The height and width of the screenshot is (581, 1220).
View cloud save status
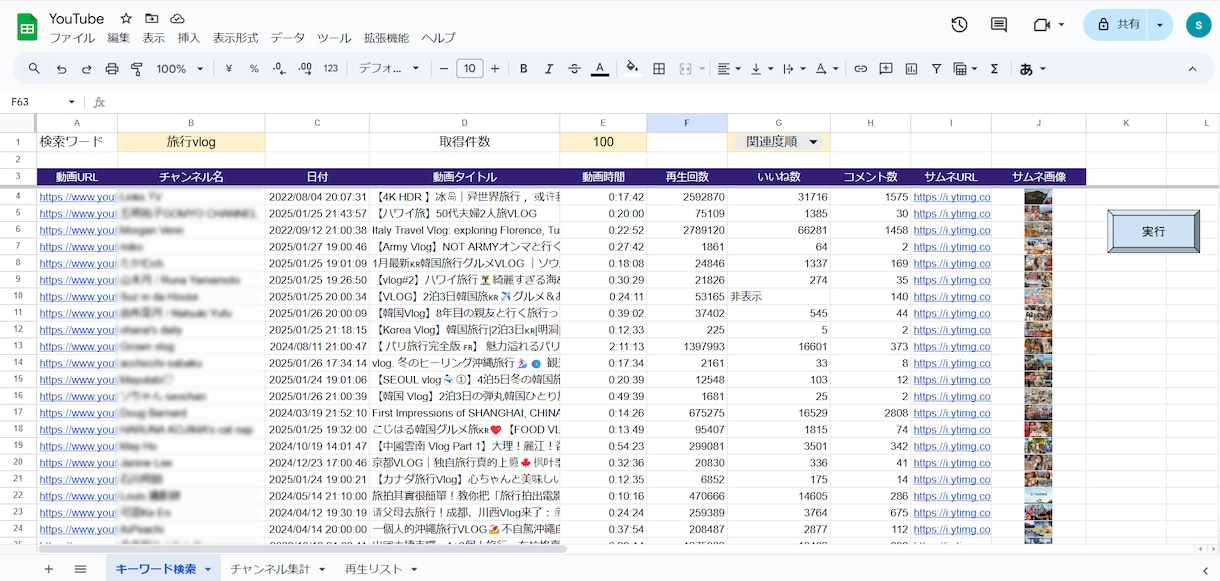point(178,19)
